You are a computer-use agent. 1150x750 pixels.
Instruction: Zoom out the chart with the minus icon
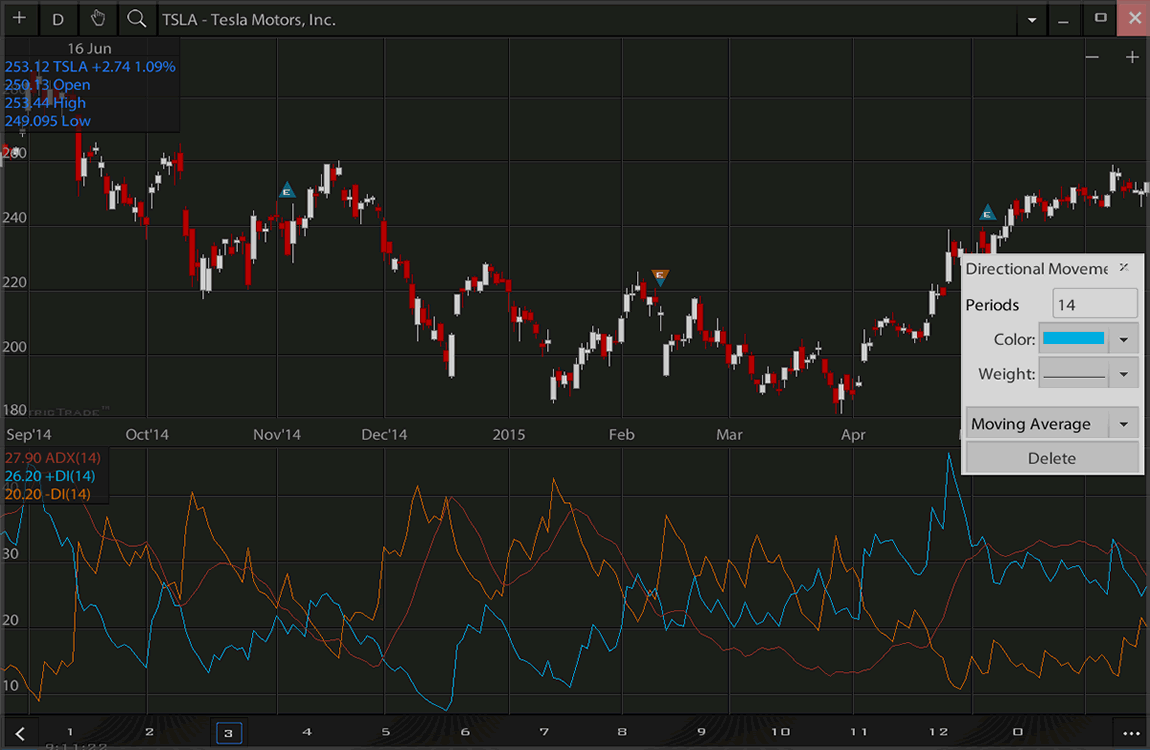(1092, 57)
